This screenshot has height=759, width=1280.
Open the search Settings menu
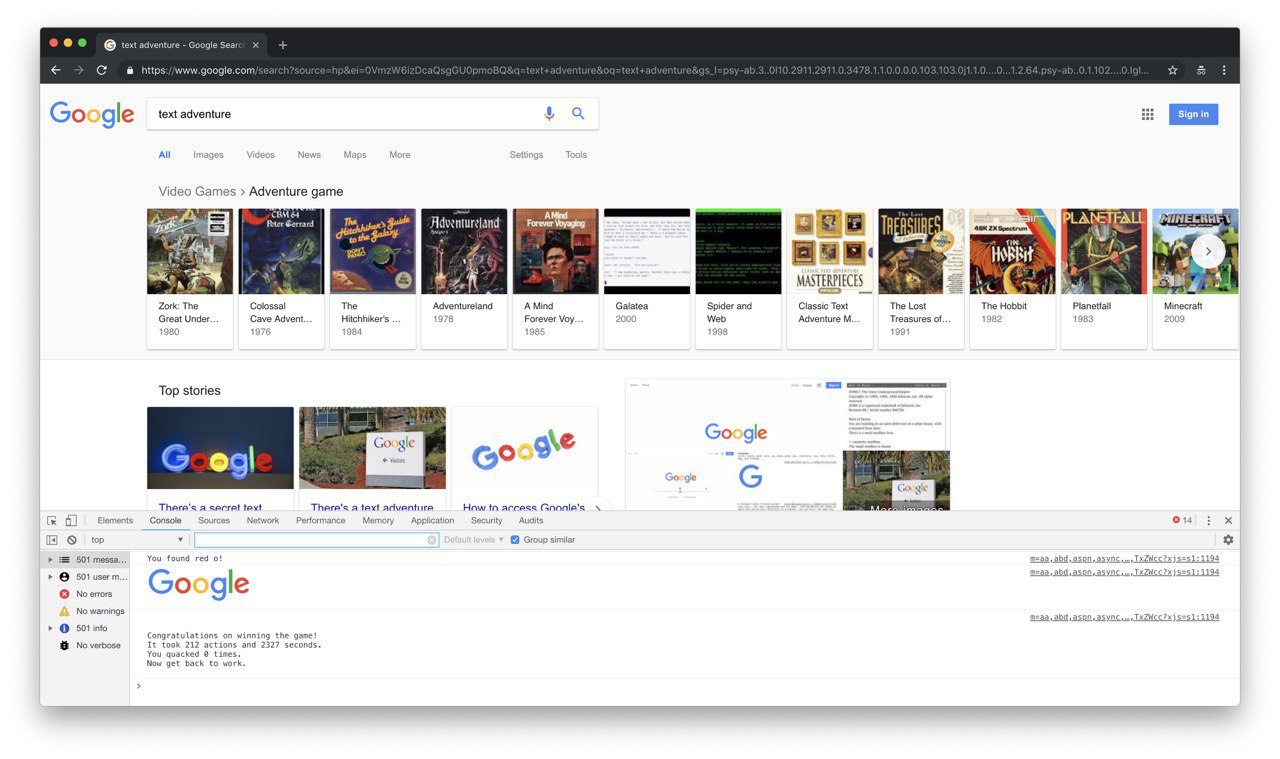(526, 155)
